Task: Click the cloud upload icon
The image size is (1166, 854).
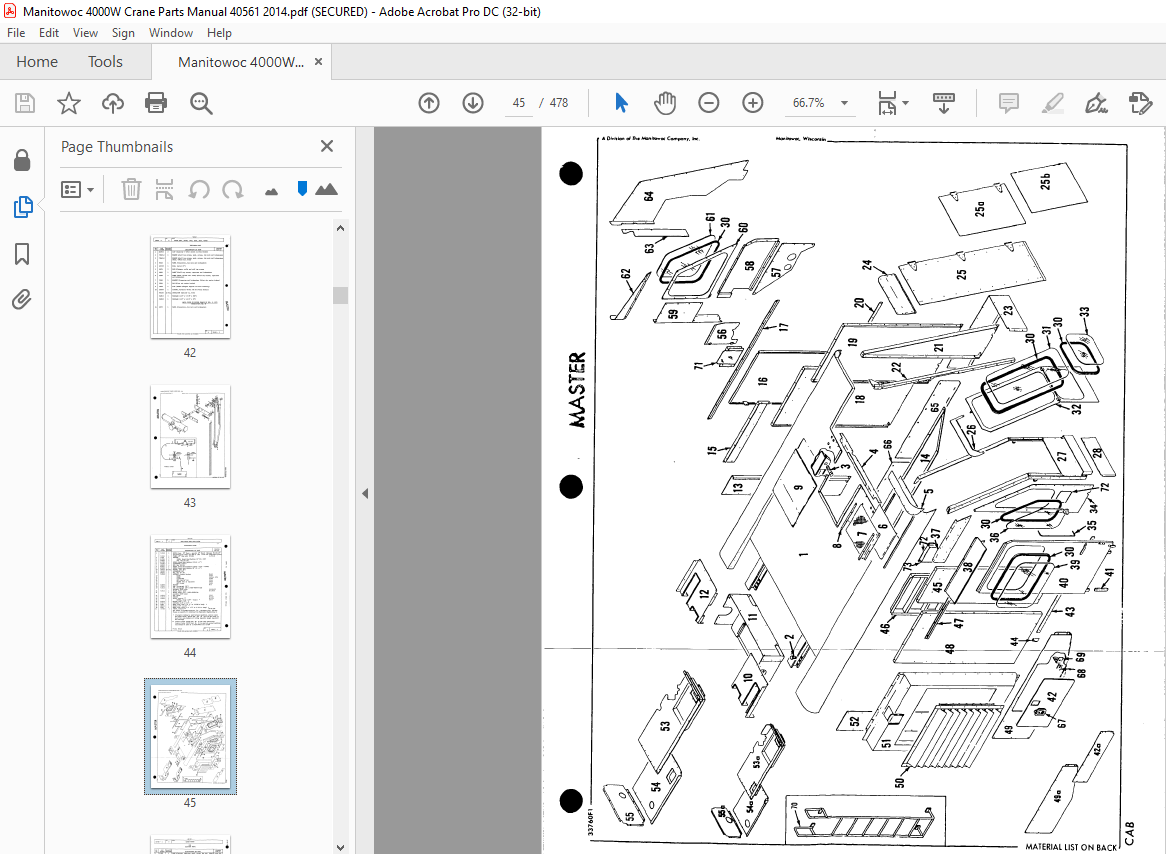Action: (112, 103)
